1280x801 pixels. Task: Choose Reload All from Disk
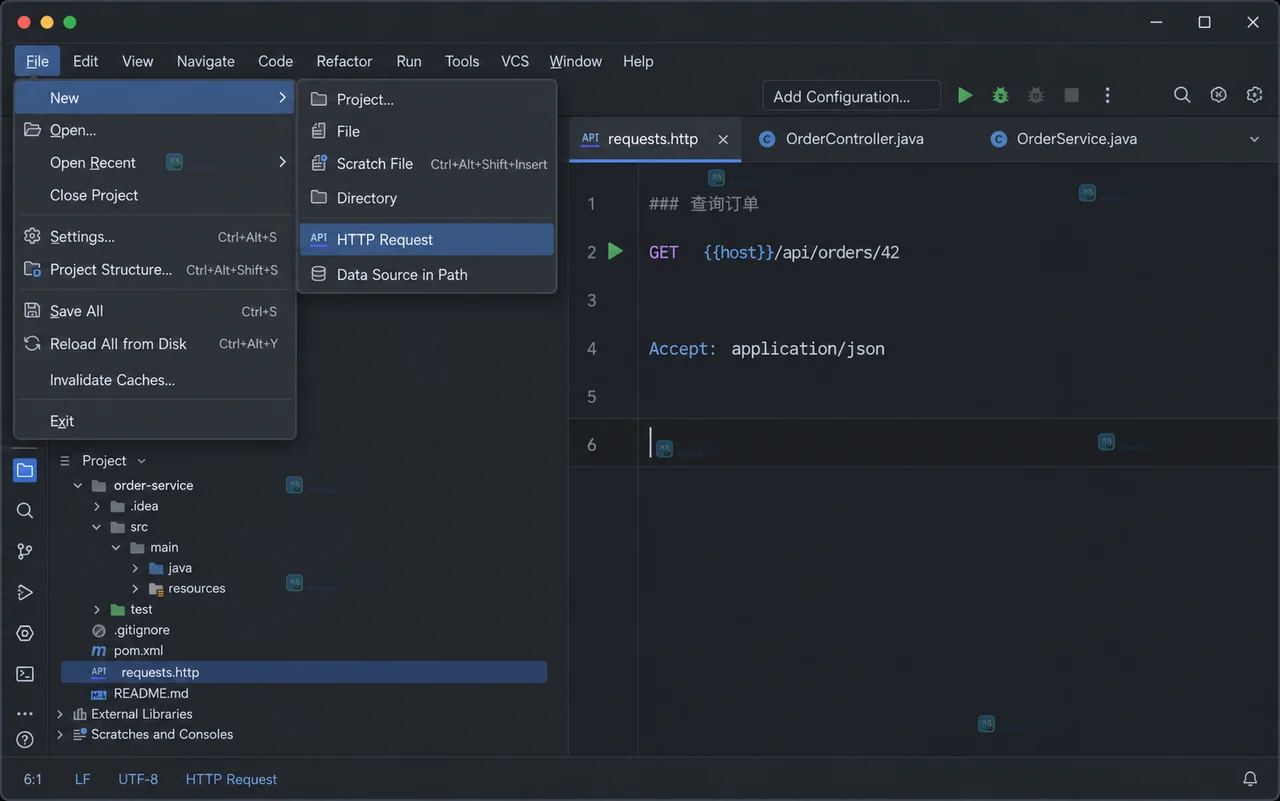(155, 344)
